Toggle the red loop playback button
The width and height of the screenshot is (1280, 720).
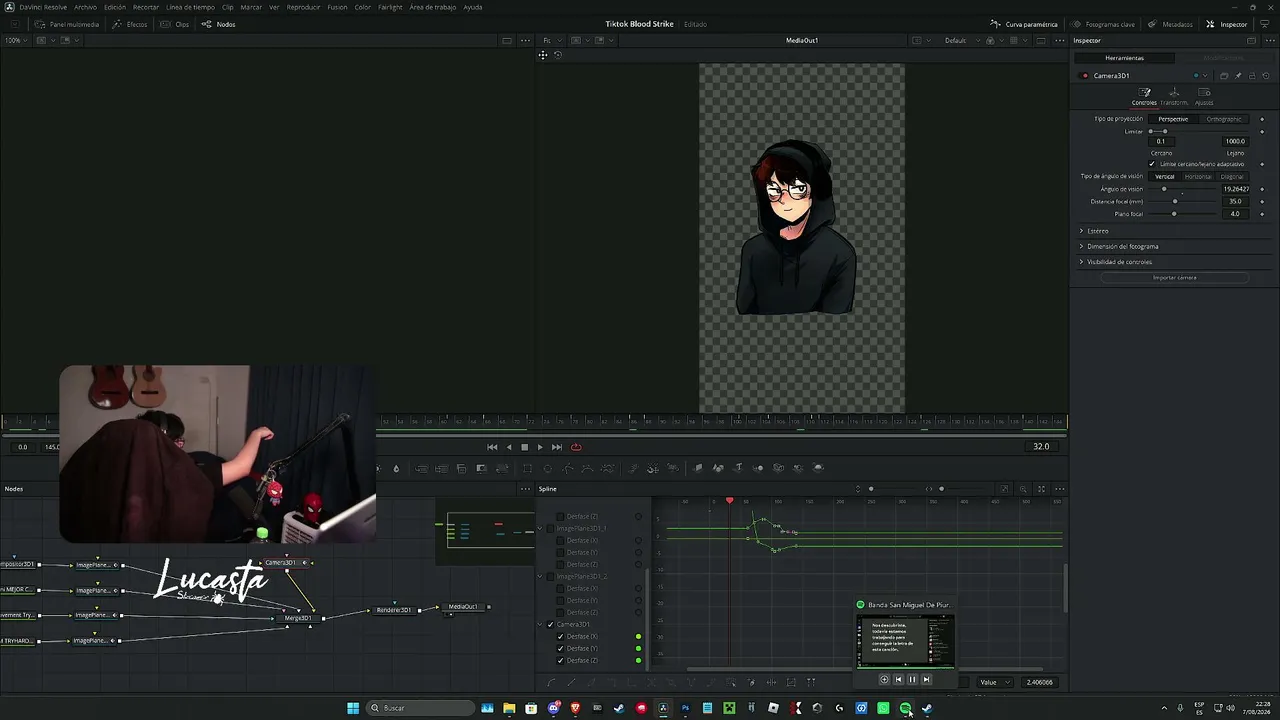coord(576,447)
